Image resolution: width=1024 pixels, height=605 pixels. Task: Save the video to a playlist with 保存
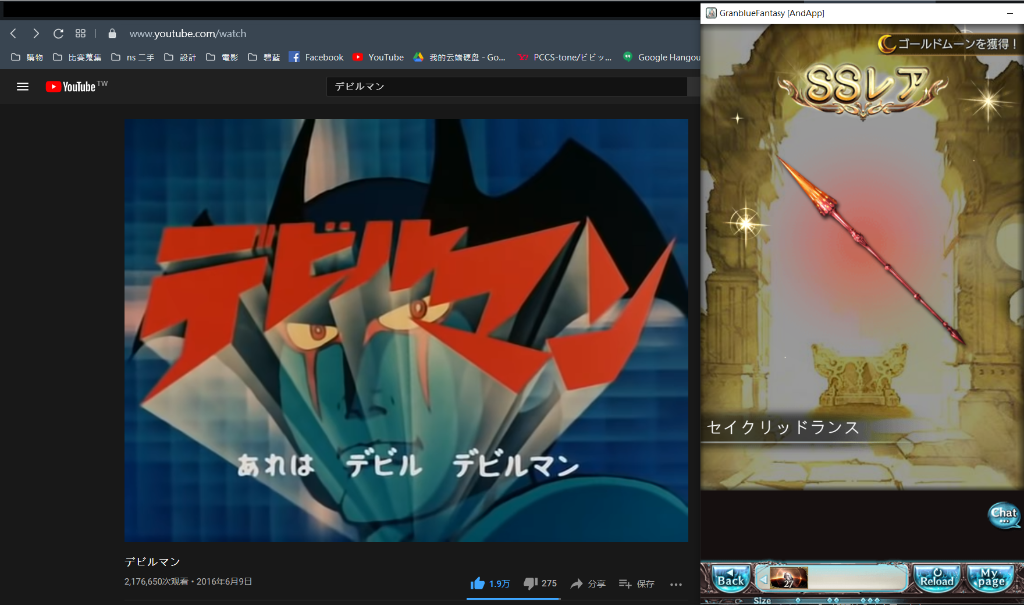tap(637, 583)
